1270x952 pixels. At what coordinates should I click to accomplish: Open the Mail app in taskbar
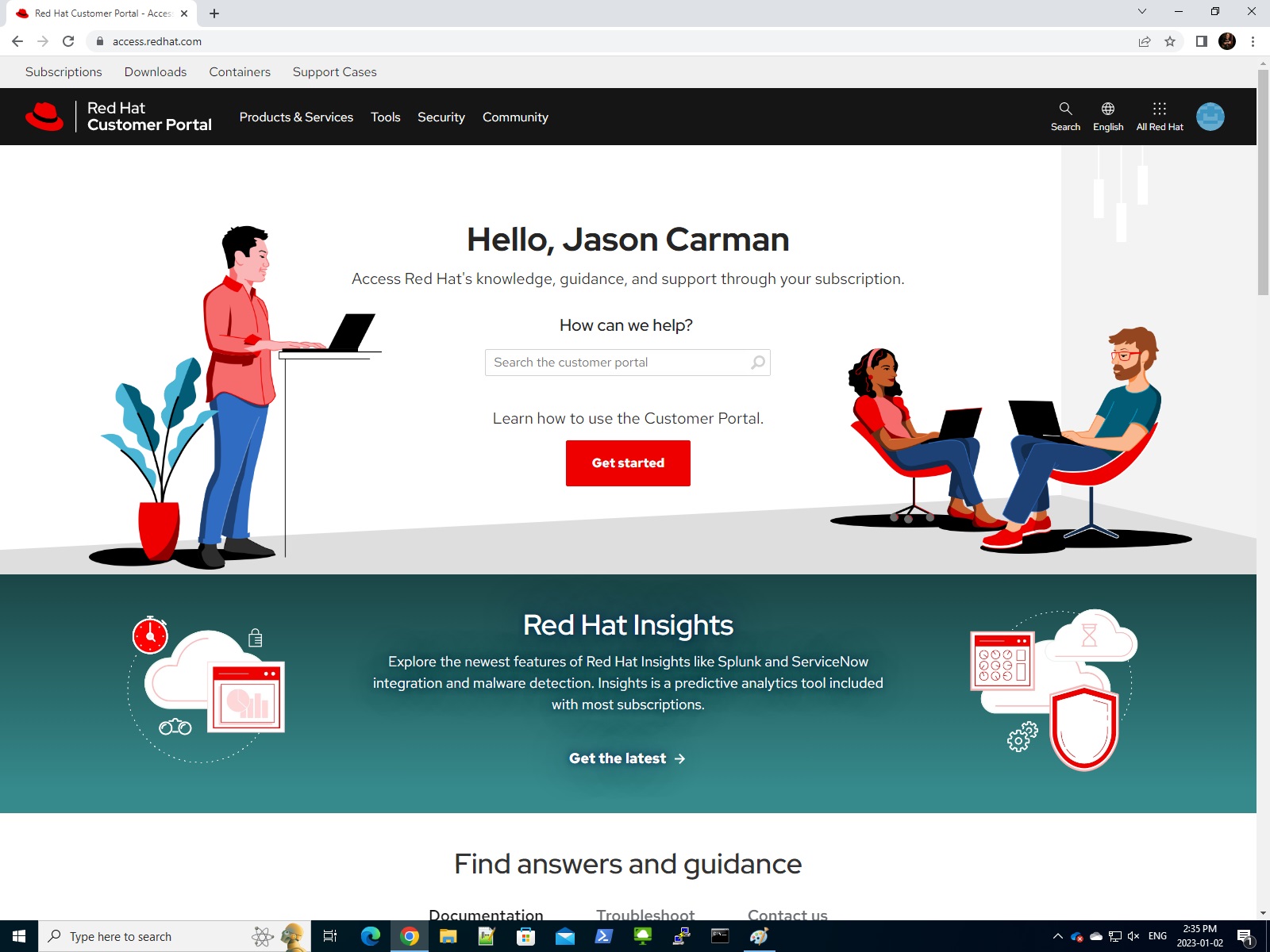click(564, 936)
